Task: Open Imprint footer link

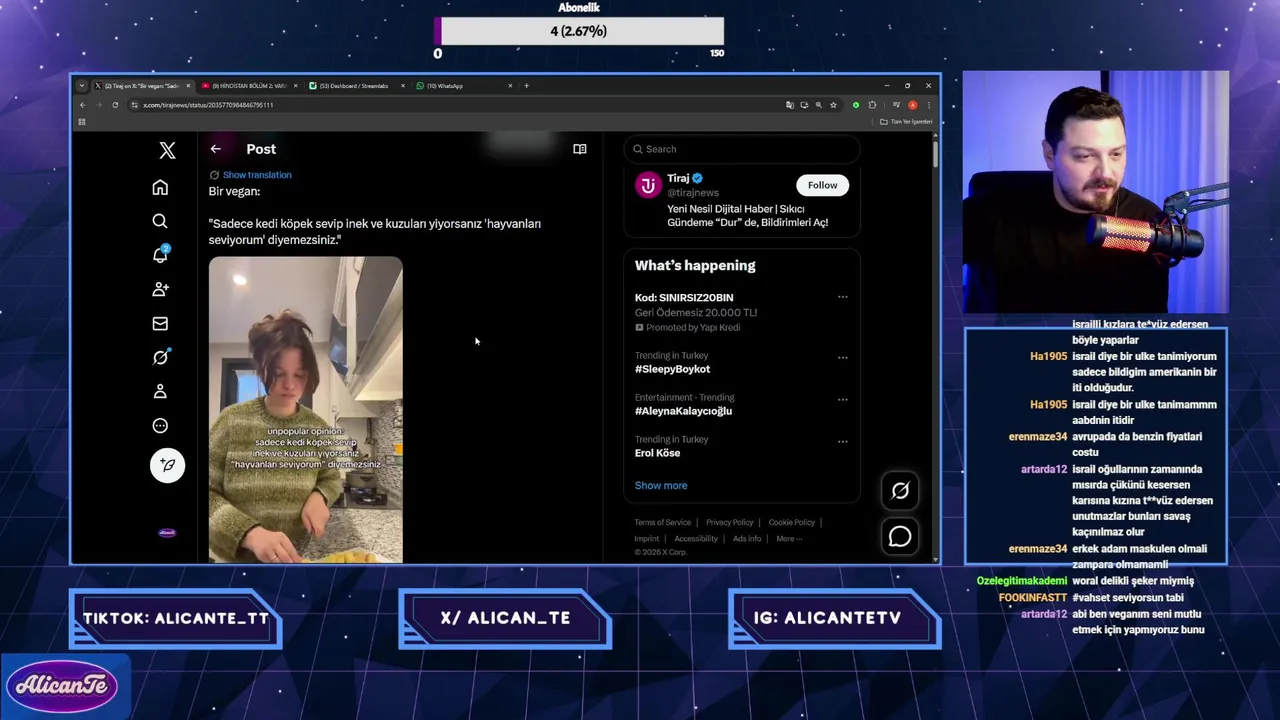Action: 647,538
